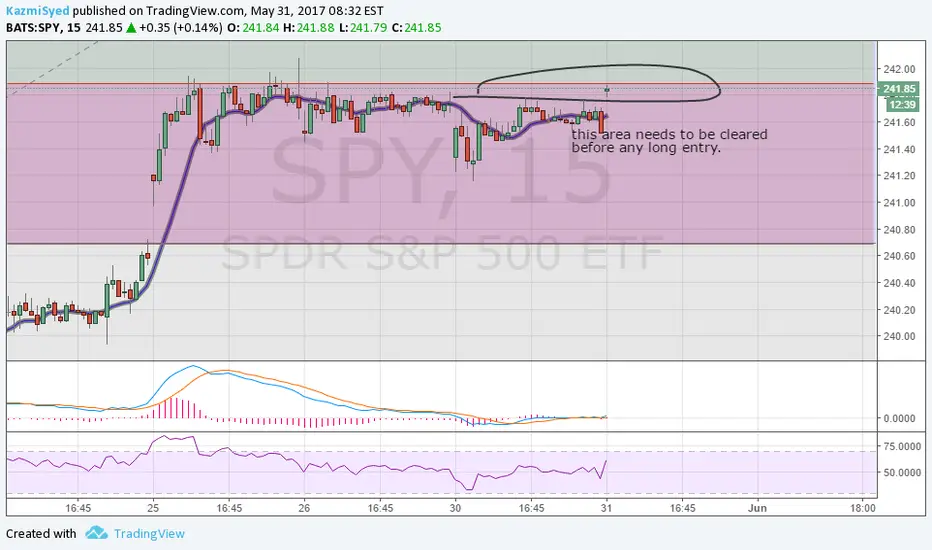Click the date label 30 on time axis
Viewport: 932px width, 550px height.
455,508
